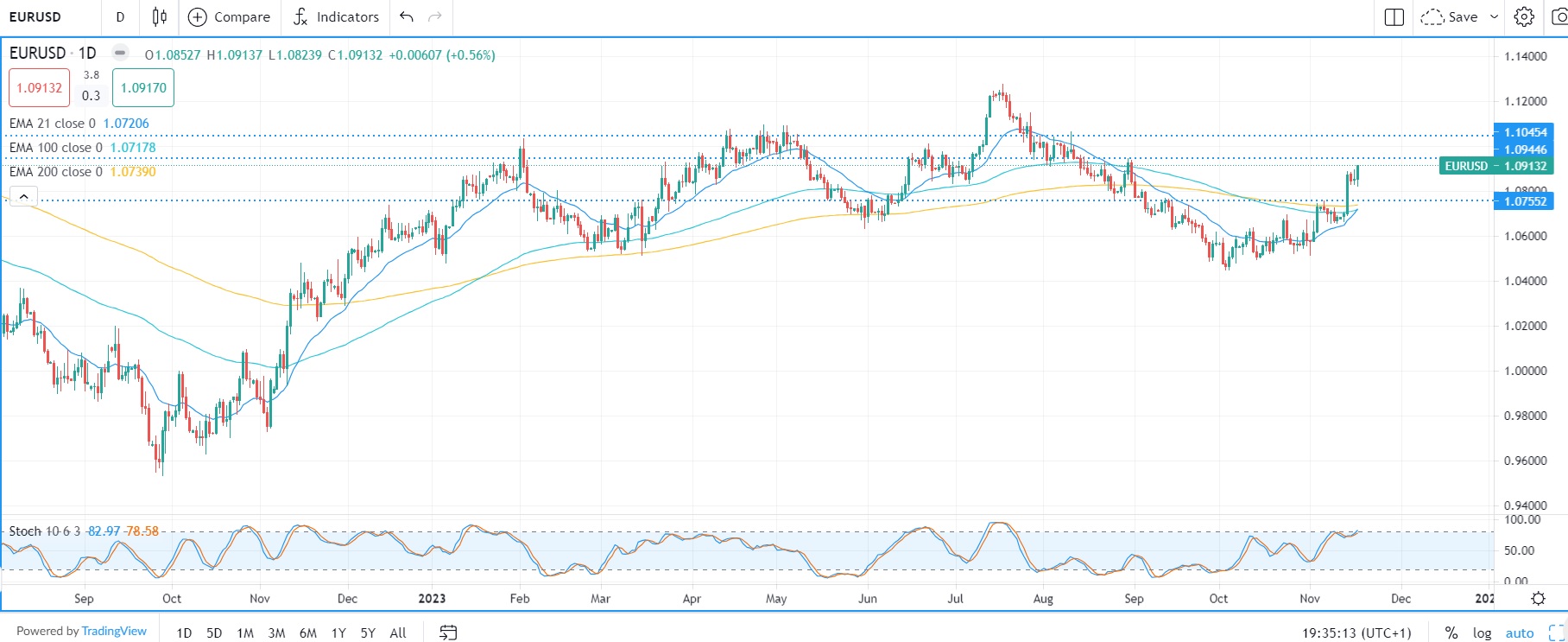Open the TradingView link
The image size is (1568, 642).
pos(114,631)
